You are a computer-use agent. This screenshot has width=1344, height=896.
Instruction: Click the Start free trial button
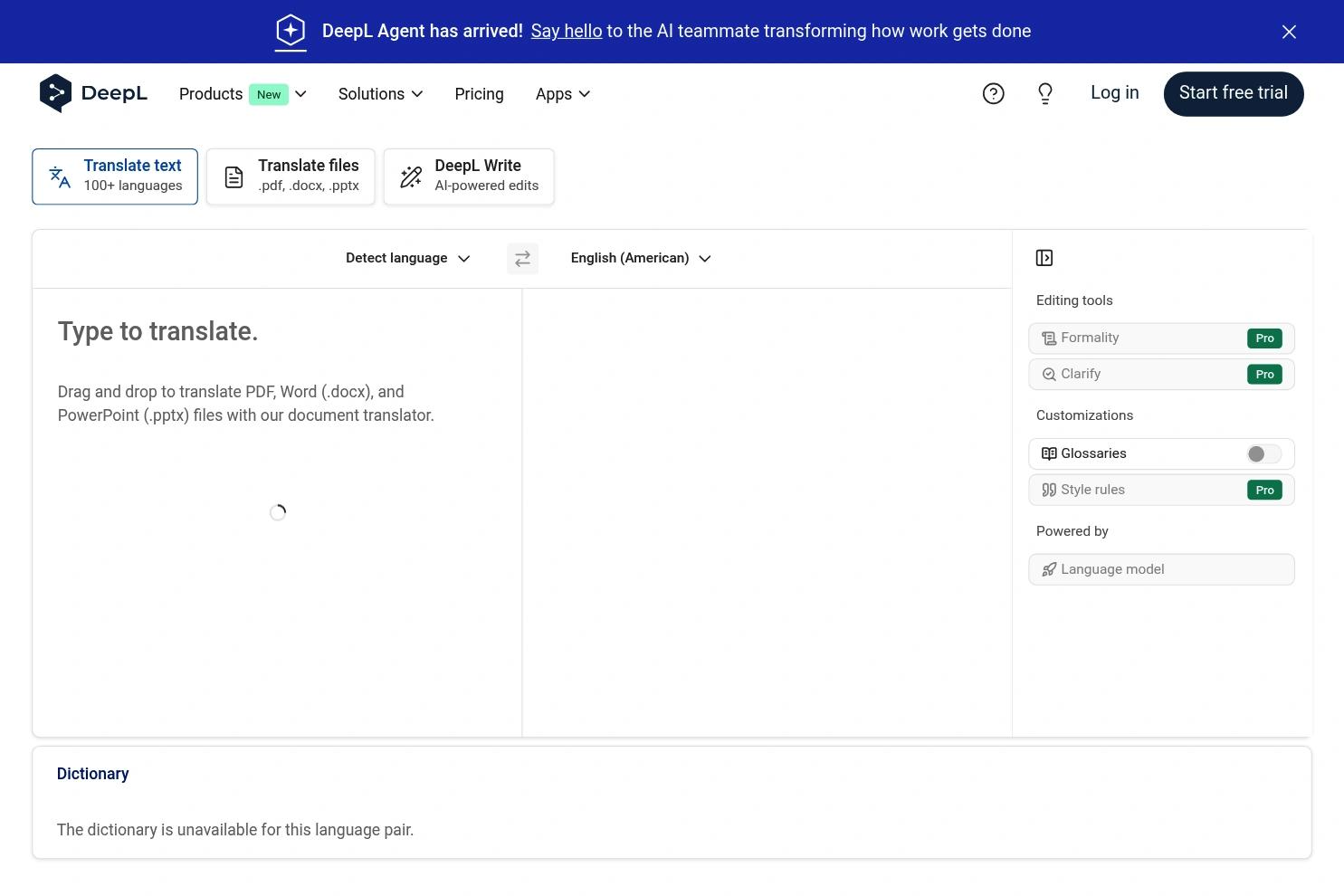coord(1234,93)
